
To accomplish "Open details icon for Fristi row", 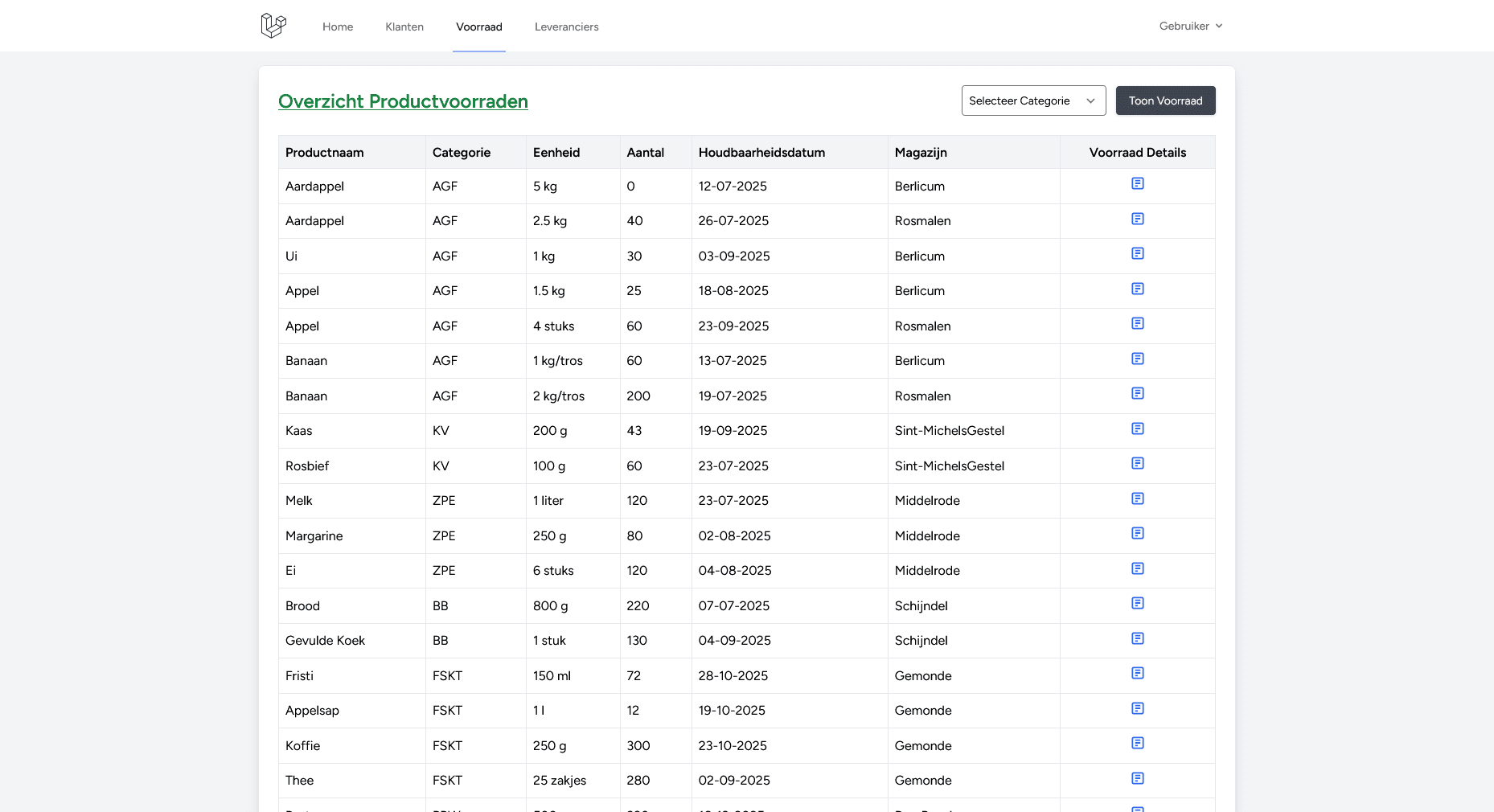I will (1138, 673).
